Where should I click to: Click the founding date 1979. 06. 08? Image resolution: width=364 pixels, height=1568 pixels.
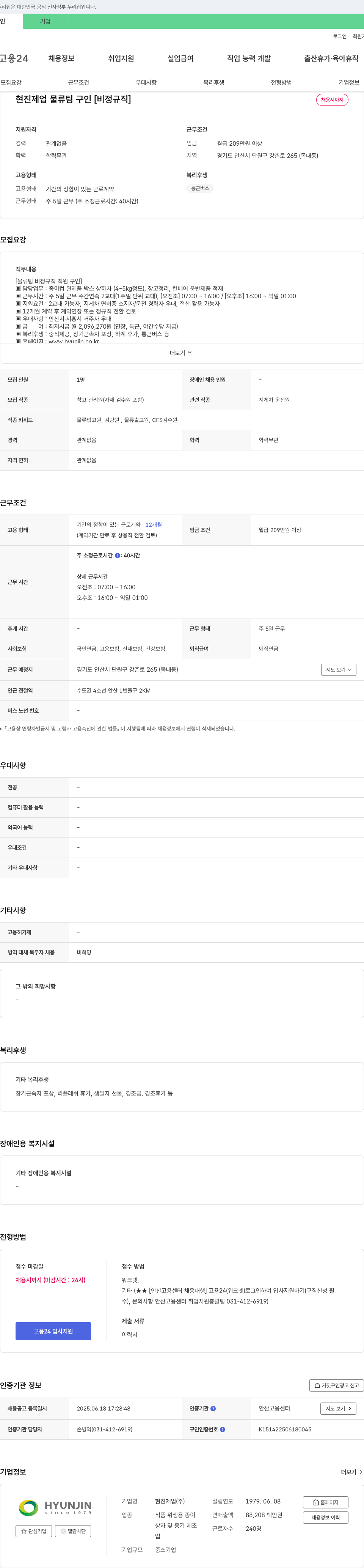pyautogui.click(x=263, y=1502)
